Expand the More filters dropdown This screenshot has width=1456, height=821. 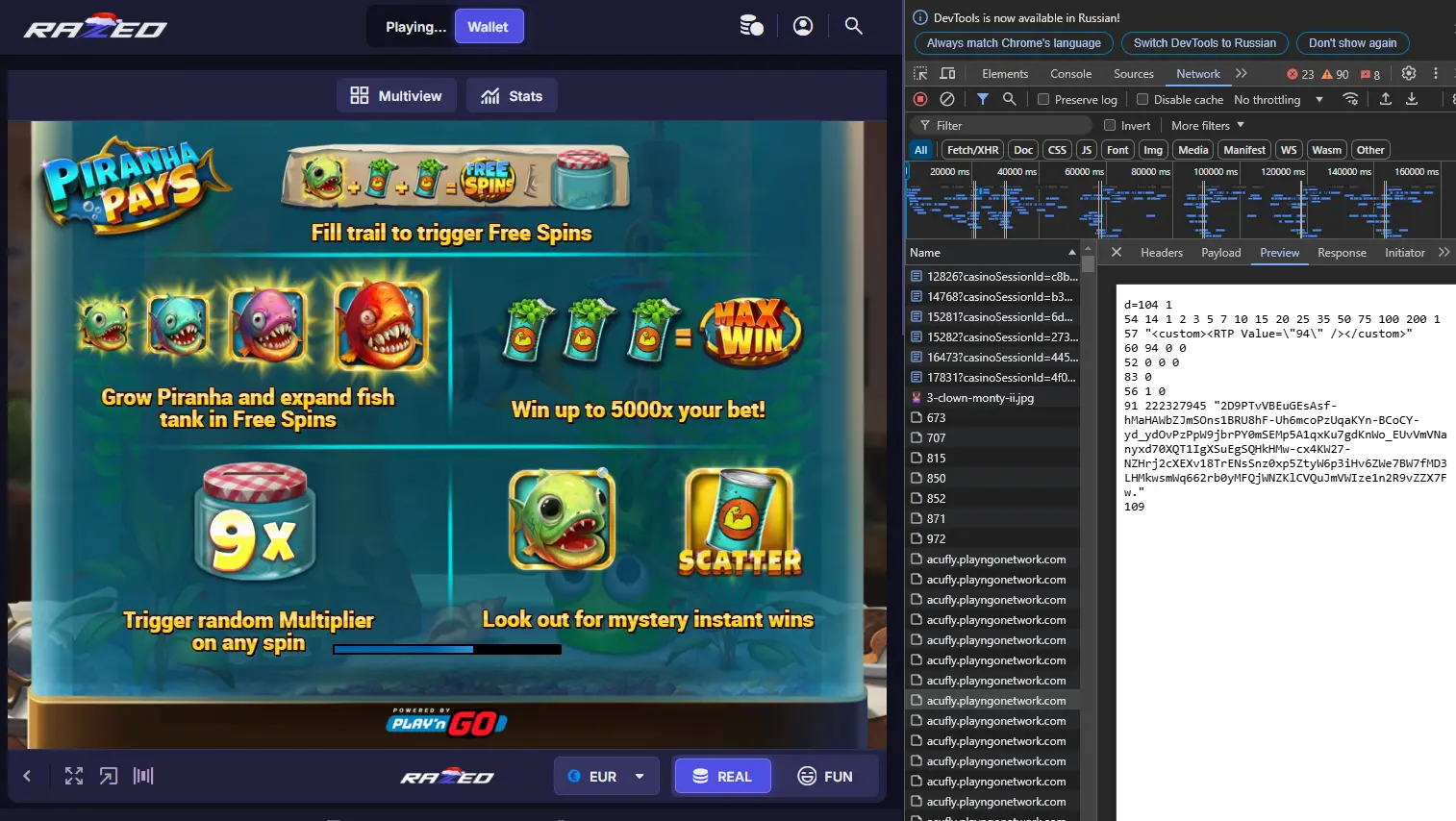1208,125
